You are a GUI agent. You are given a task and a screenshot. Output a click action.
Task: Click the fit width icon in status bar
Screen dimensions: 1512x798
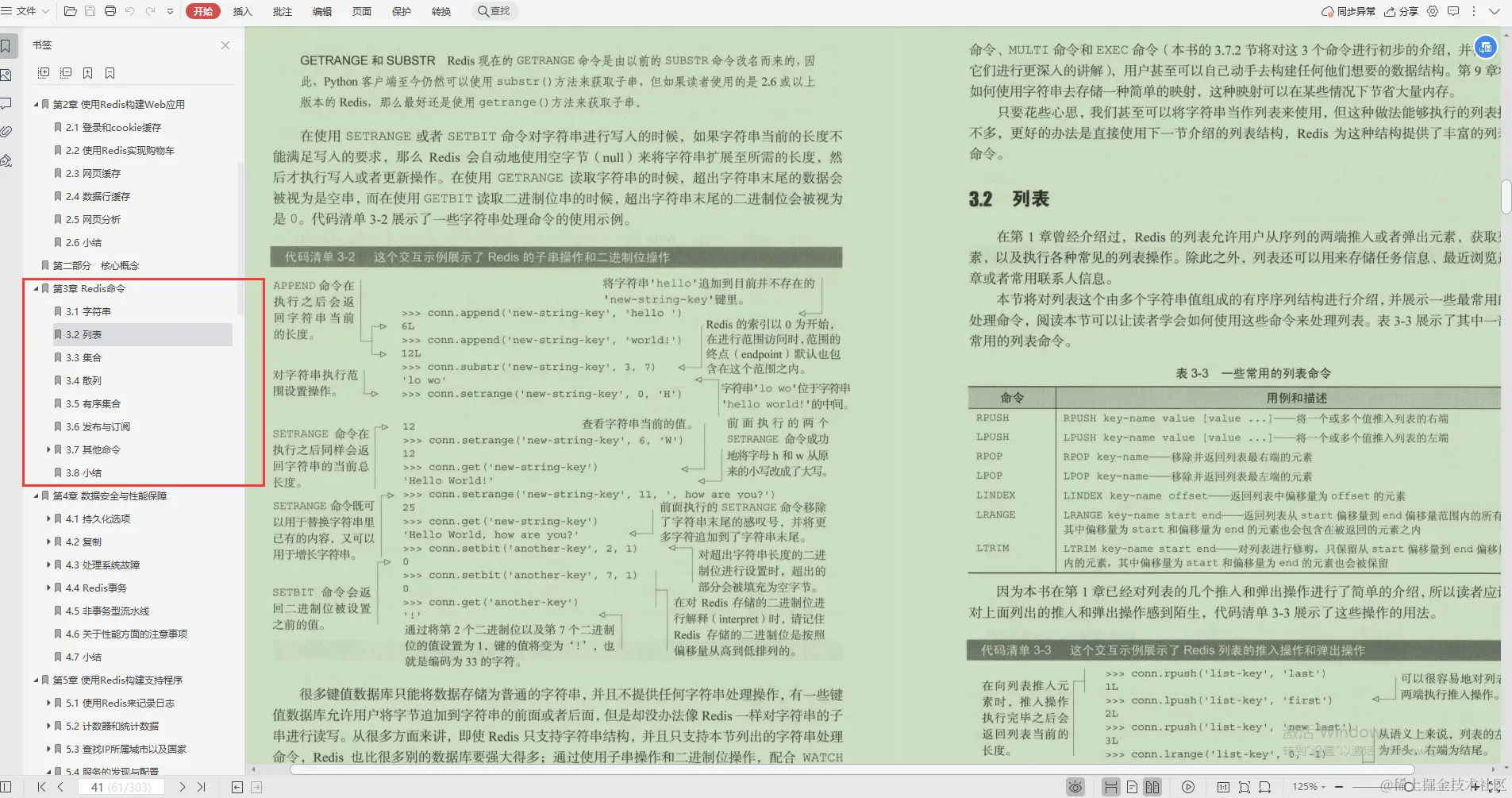[1265, 786]
